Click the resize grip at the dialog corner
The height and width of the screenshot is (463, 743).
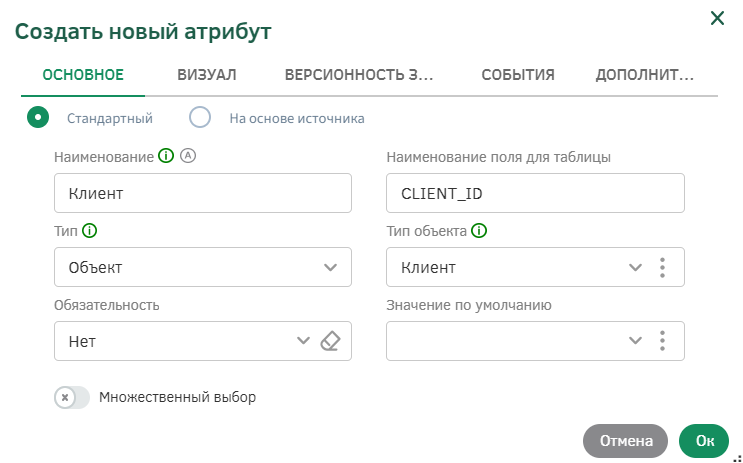[736, 457]
